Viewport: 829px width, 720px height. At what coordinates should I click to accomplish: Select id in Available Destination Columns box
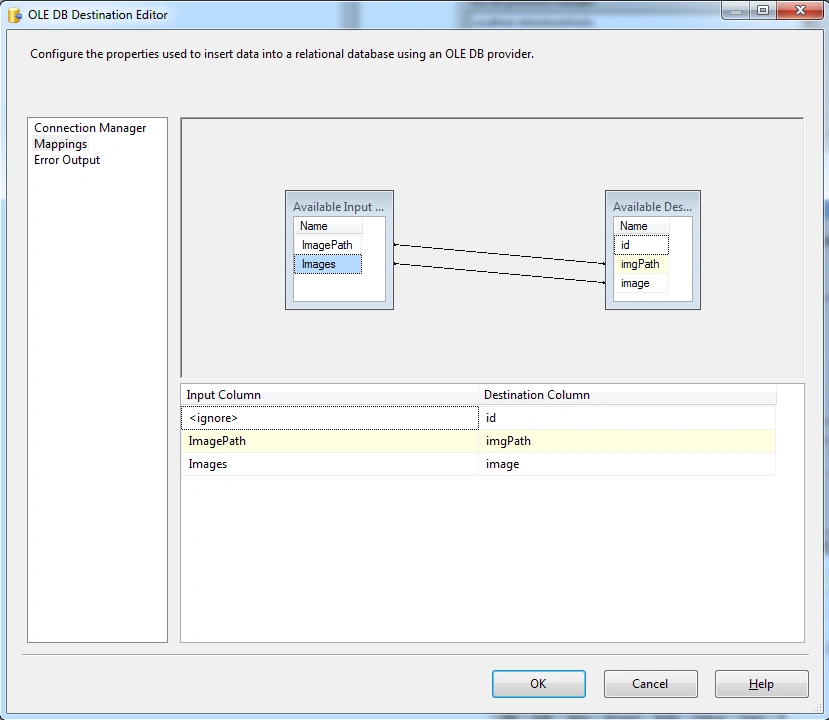coord(641,245)
